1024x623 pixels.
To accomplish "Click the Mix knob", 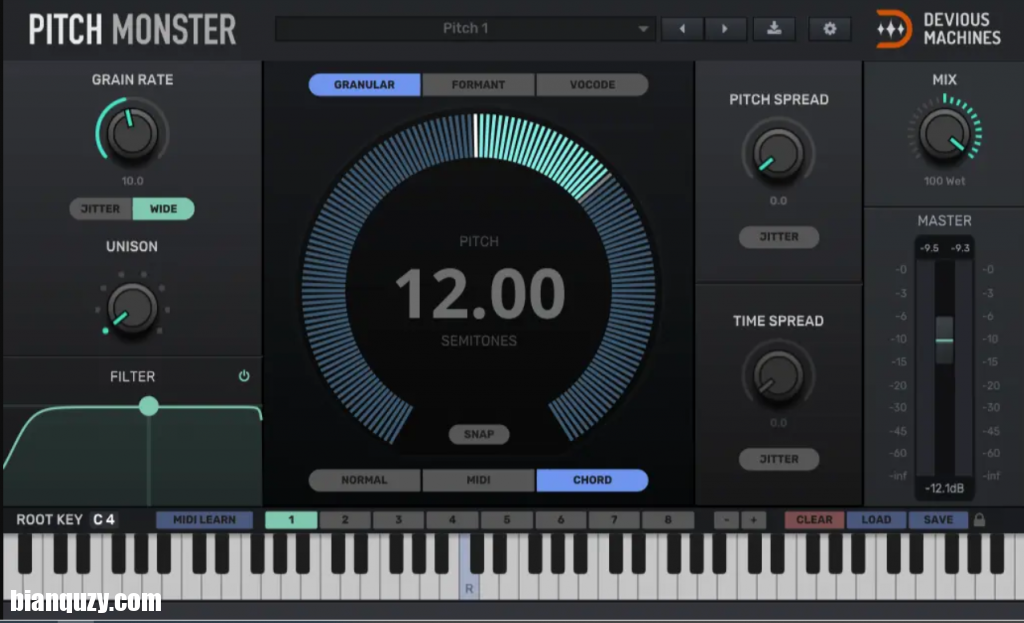I will point(944,133).
